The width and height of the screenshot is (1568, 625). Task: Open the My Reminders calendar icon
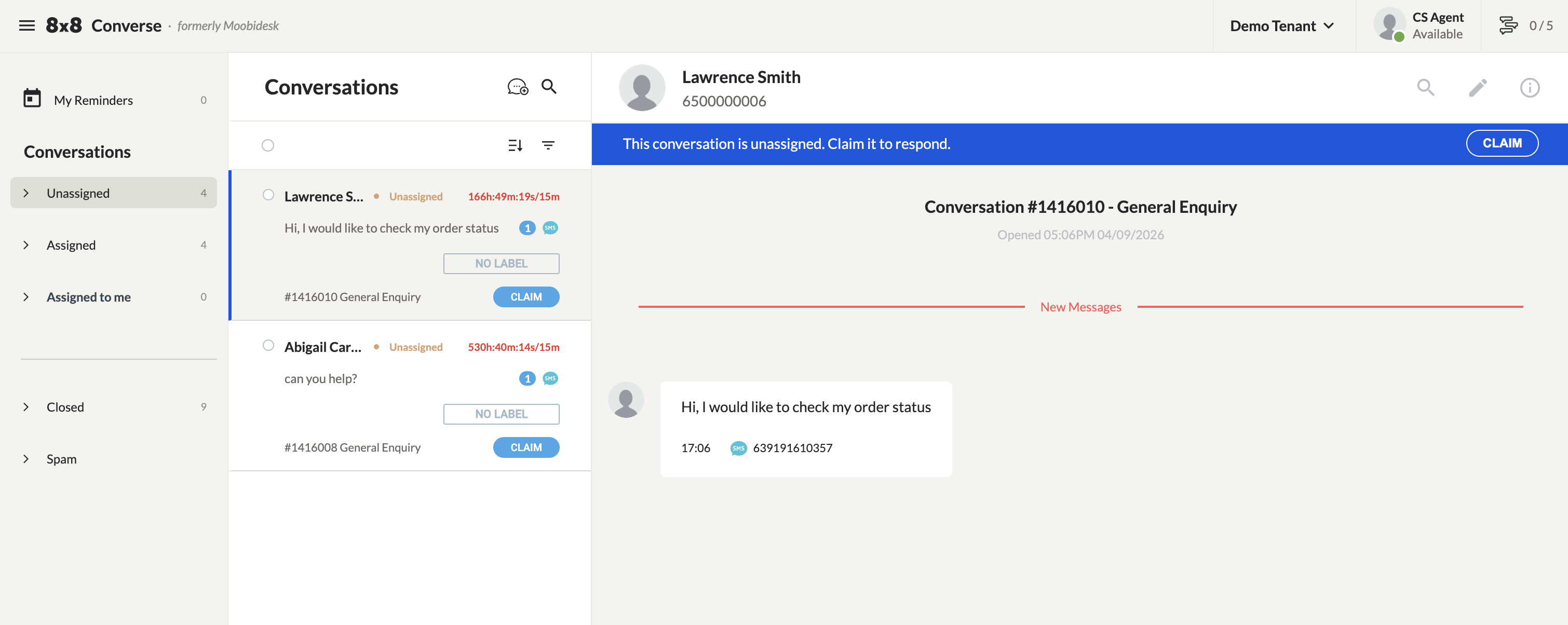tap(32, 98)
